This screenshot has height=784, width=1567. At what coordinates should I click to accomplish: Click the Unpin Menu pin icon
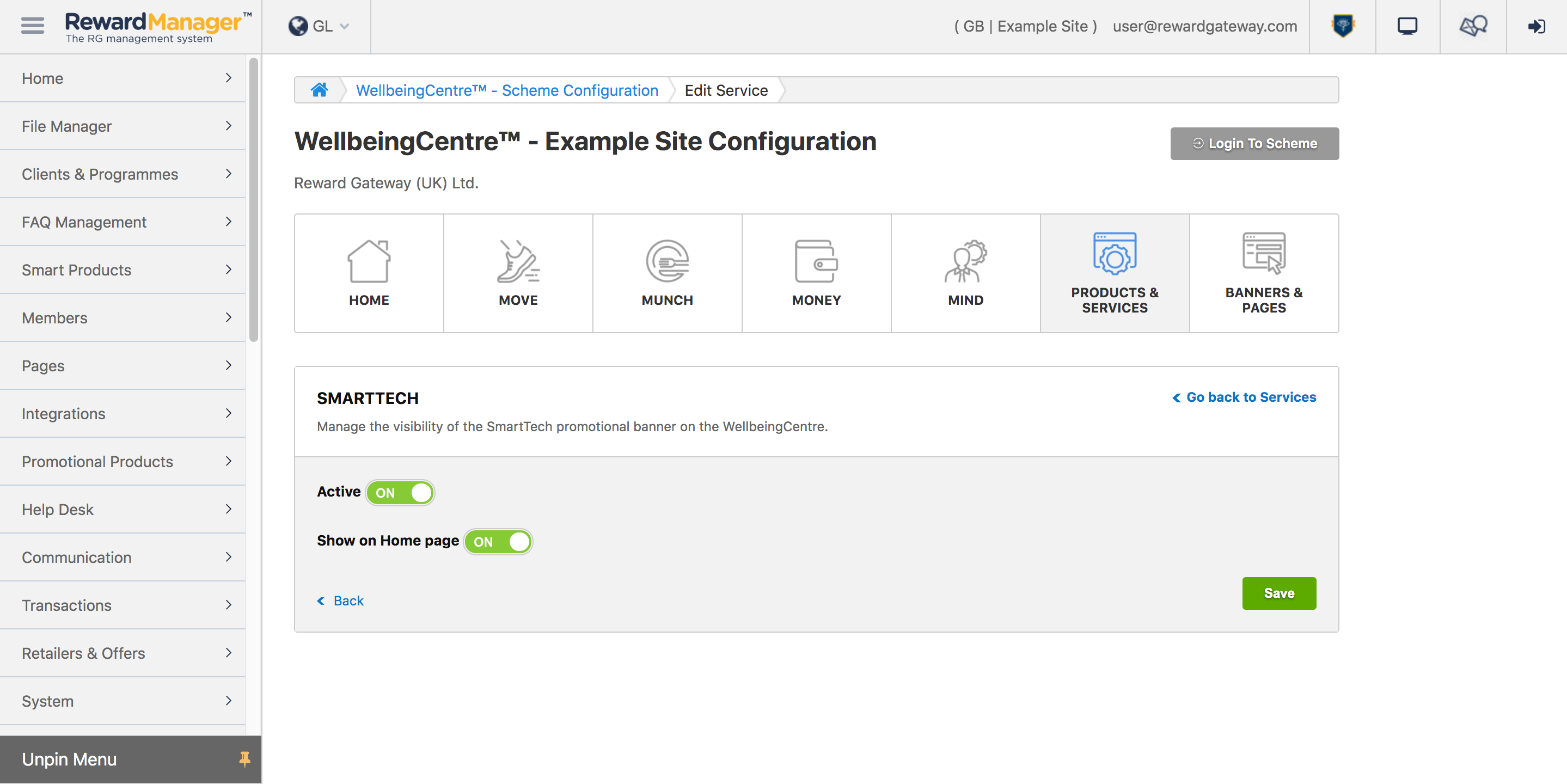[244, 759]
